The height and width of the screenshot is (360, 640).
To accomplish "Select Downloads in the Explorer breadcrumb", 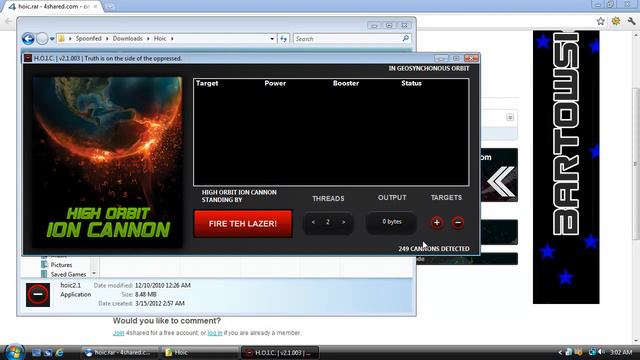I will click(x=128, y=38).
